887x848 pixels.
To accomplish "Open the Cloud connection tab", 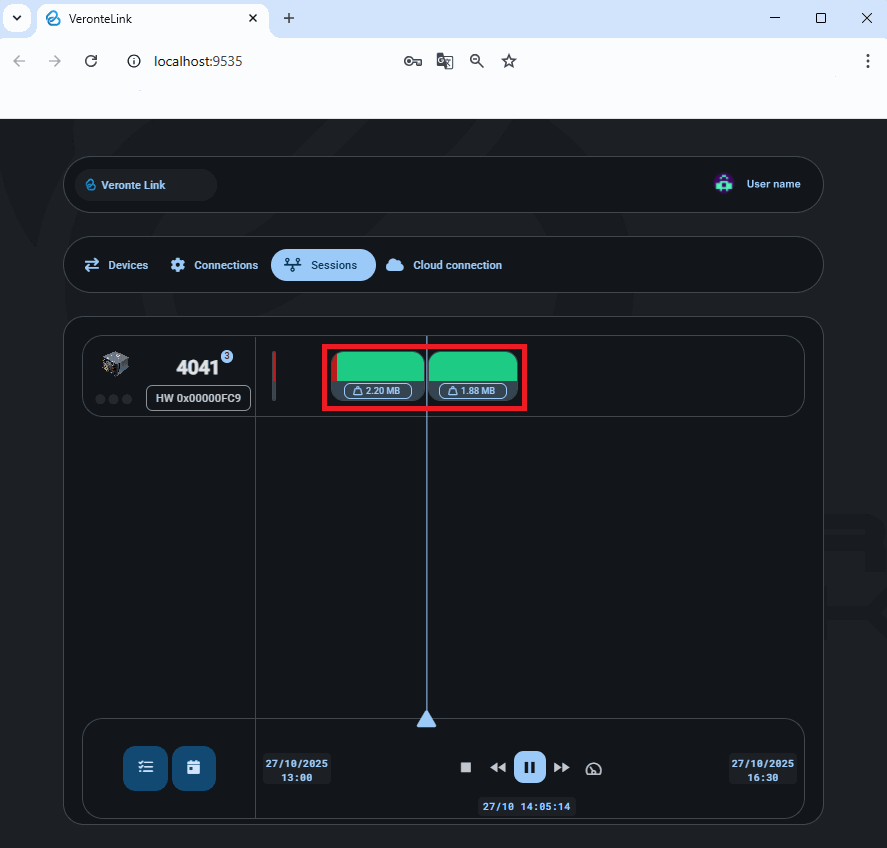I will pos(444,265).
